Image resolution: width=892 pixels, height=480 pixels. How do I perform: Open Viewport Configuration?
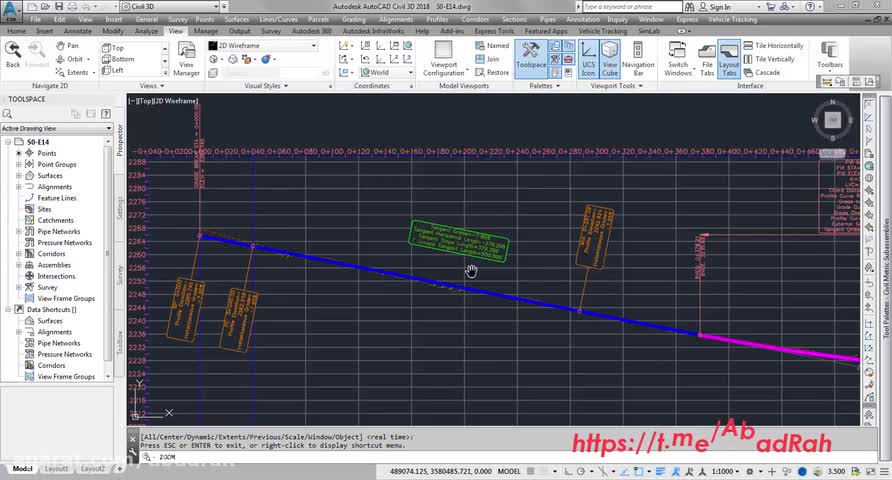point(444,59)
